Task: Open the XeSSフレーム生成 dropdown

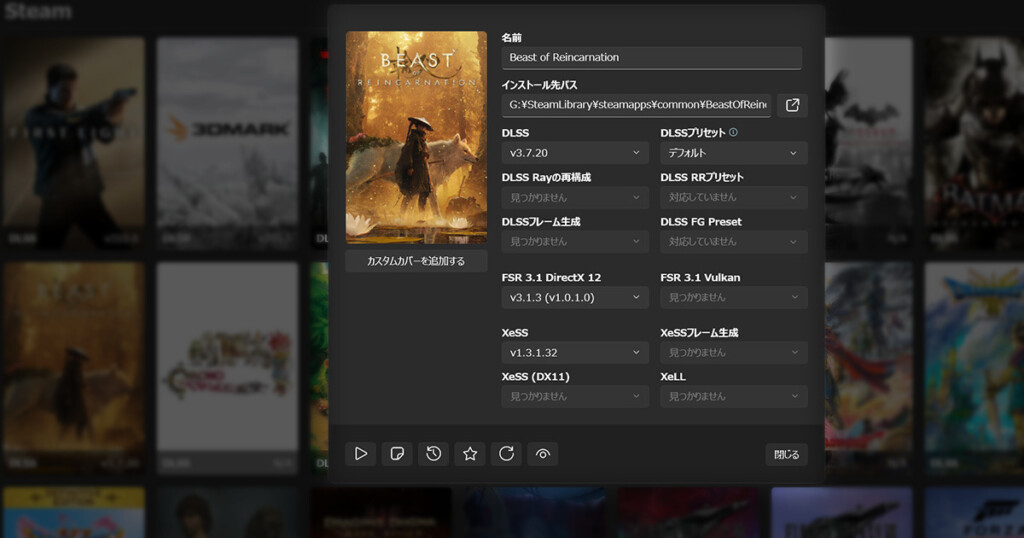Action: 733,353
